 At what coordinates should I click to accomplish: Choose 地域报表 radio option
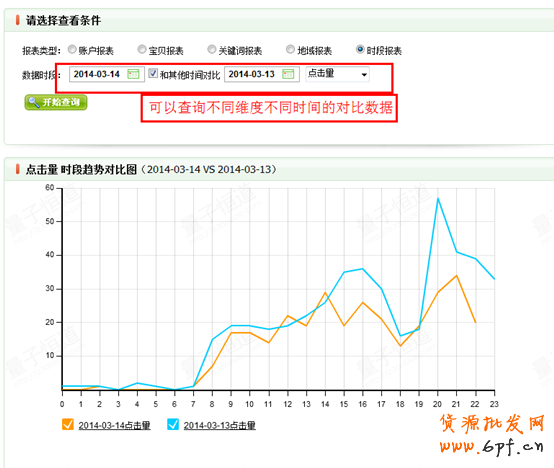click(290, 49)
